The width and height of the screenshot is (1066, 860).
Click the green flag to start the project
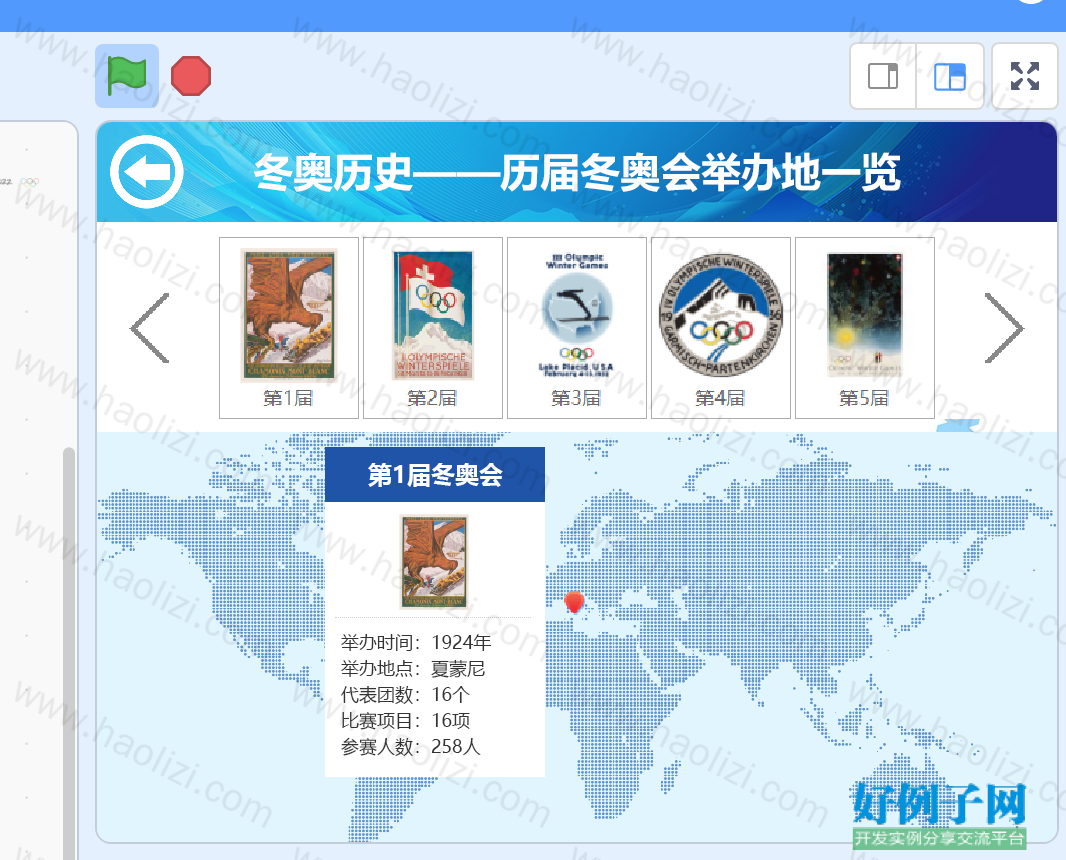126,75
